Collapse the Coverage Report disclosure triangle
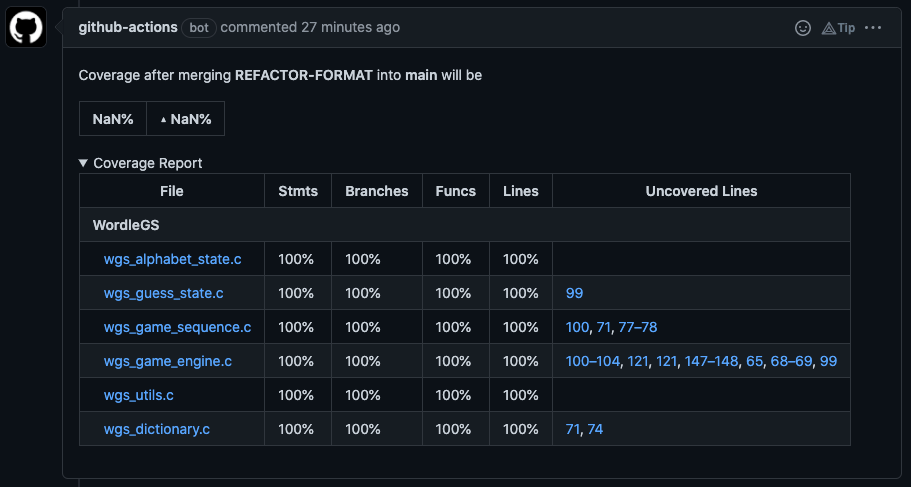This screenshot has height=487, width=911. [x=84, y=163]
